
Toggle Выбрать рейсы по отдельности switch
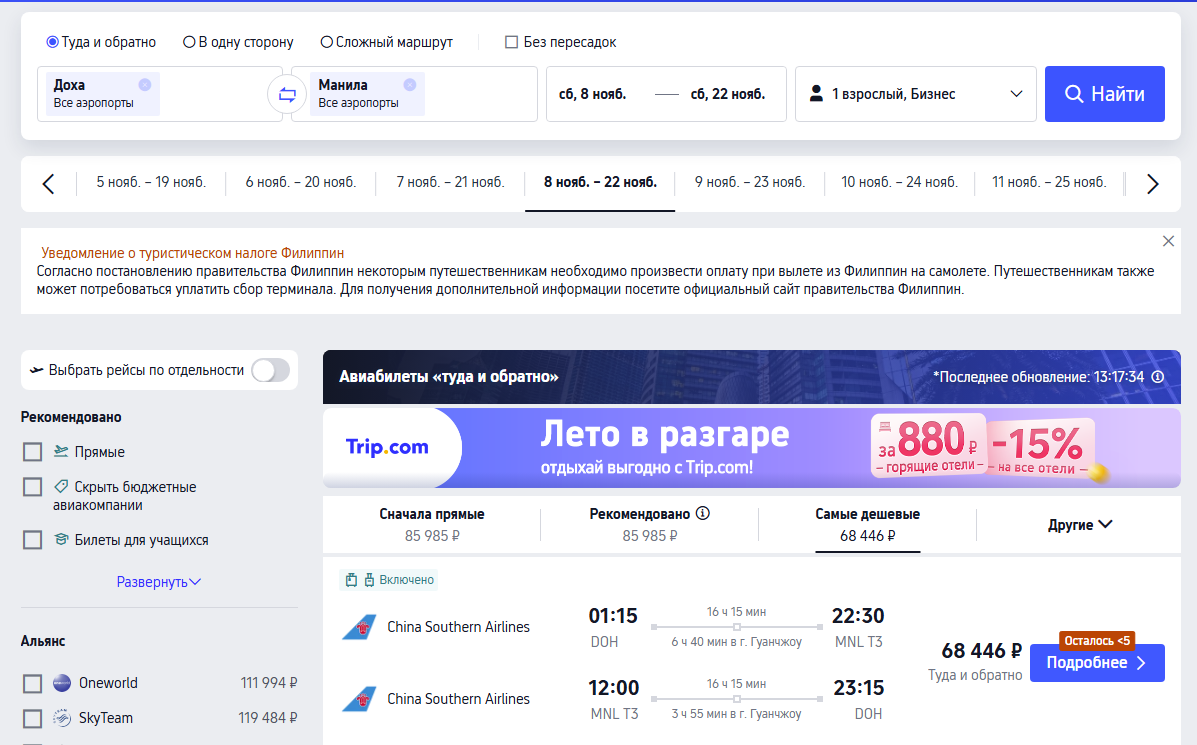(x=271, y=370)
